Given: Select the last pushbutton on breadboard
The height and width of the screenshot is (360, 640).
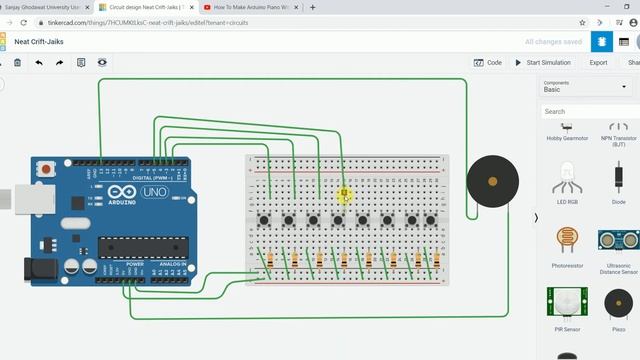Looking at the screenshot, I should [430, 220].
